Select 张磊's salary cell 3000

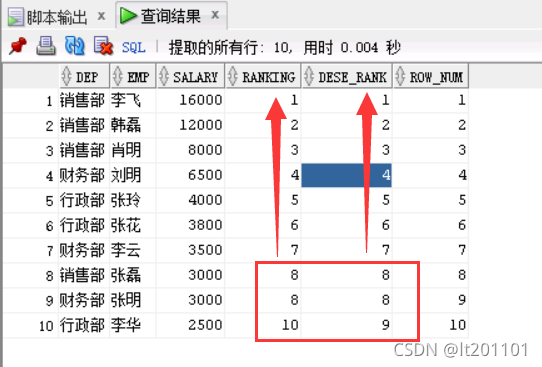pos(191,275)
